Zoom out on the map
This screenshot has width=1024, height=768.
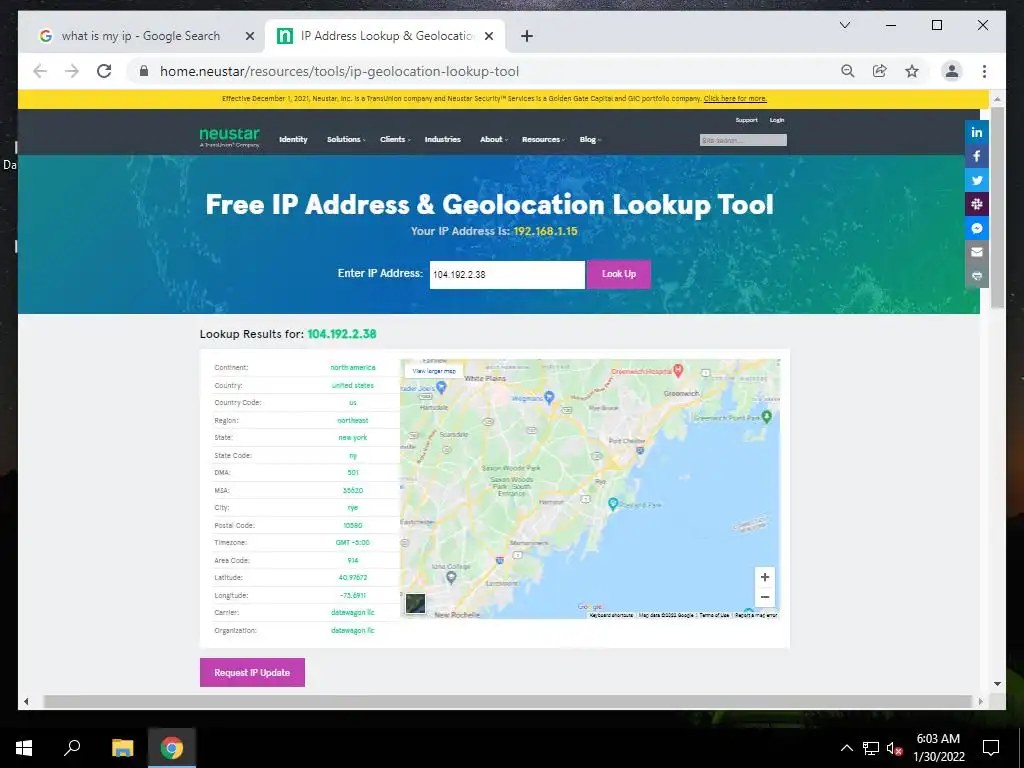point(765,597)
